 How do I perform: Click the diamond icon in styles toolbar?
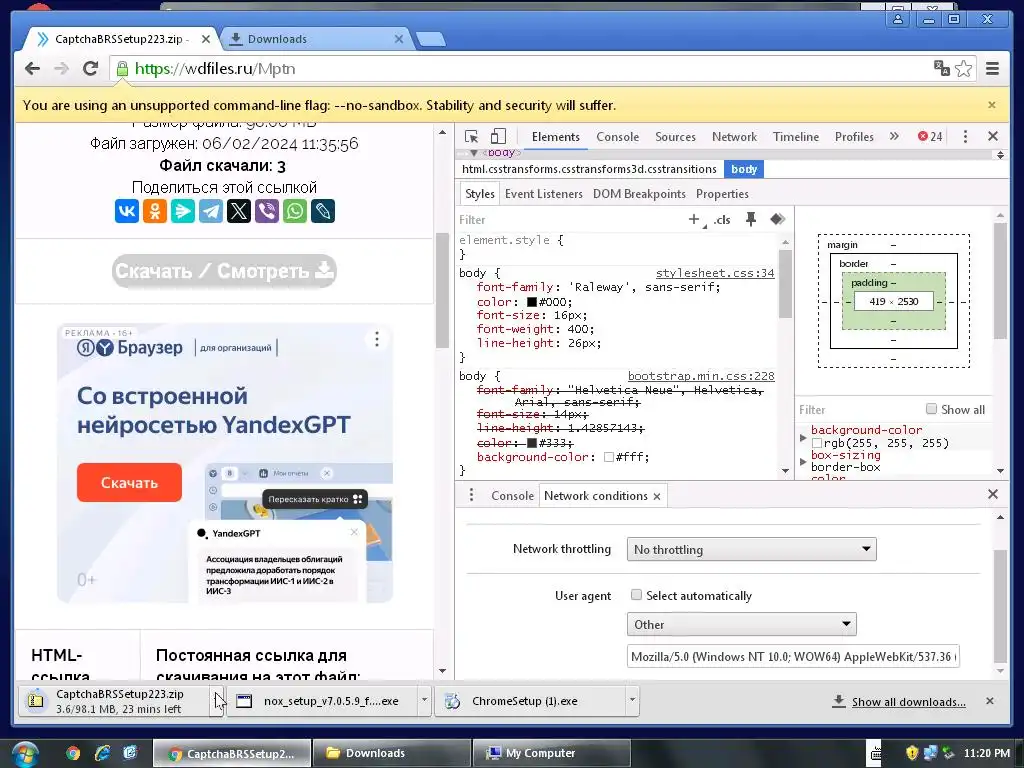pos(777,219)
